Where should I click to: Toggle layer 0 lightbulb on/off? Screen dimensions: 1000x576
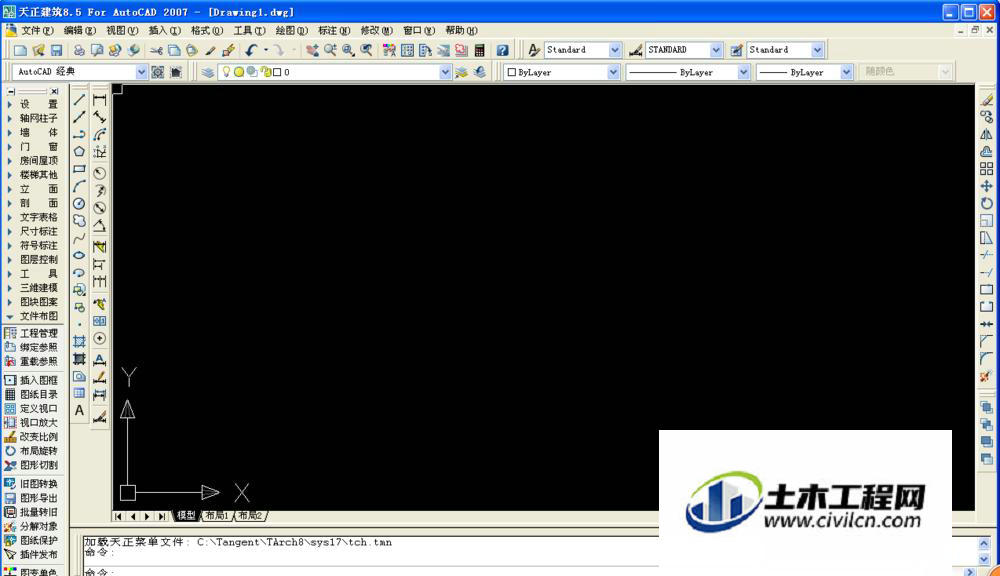[226, 72]
